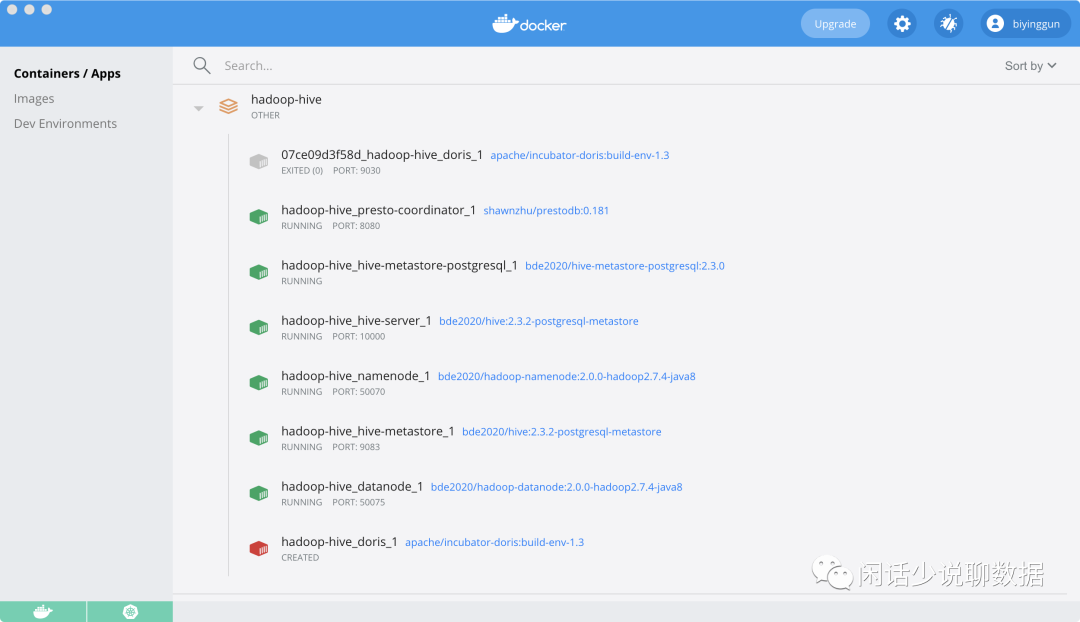Select hadoop-hive_presto-coordinator_1 container name
Image resolution: width=1080 pixels, height=622 pixels.
pyautogui.click(x=378, y=210)
